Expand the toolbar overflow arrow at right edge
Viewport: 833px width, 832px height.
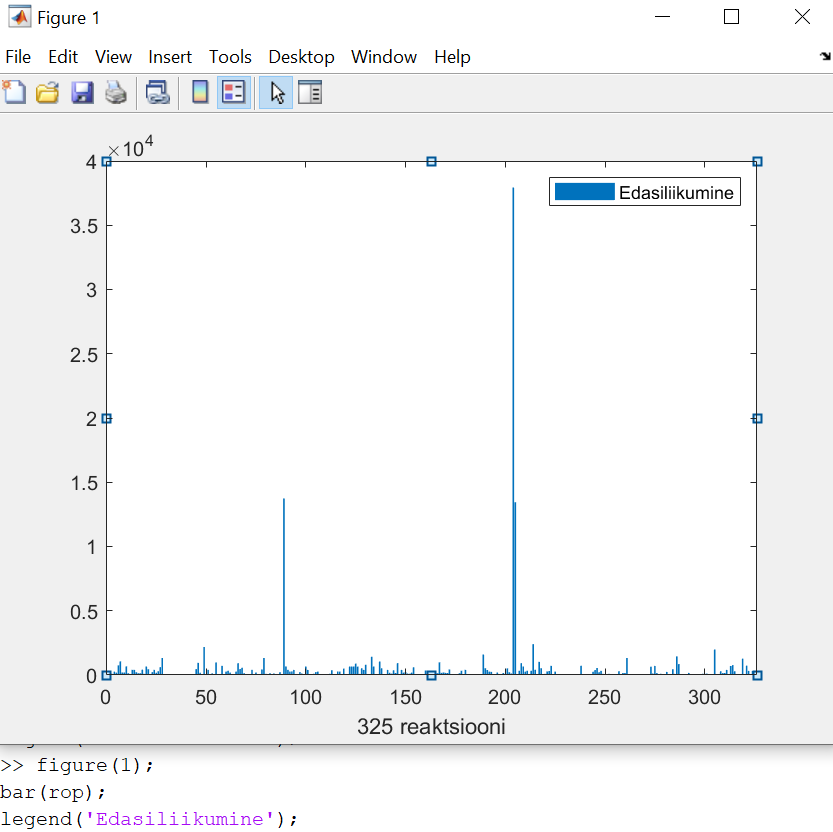click(x=824, y=57)
